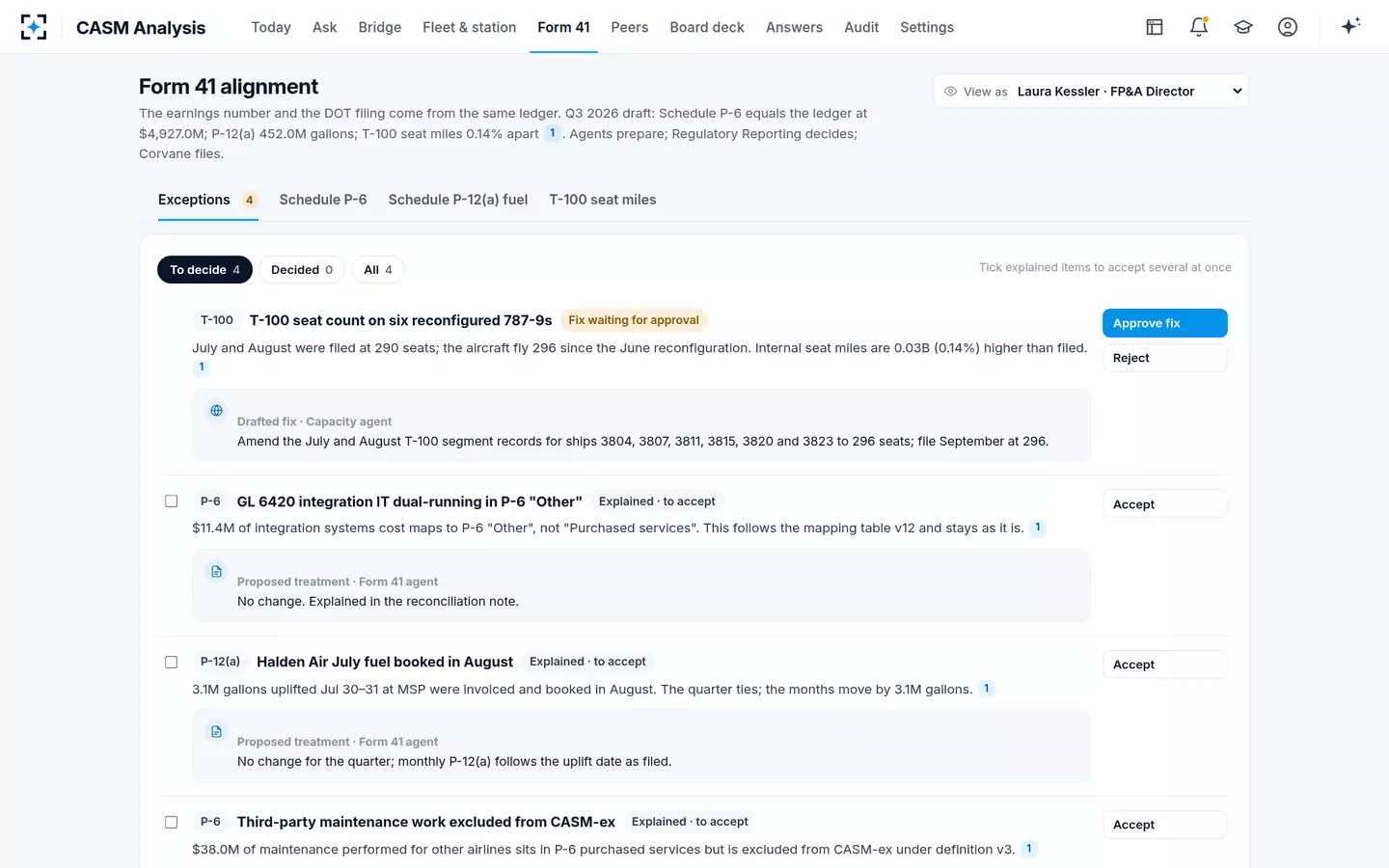The width and height of the screenshot is (1389, 868).
Task: Open the Audit nav item
Action: point(861,27)
